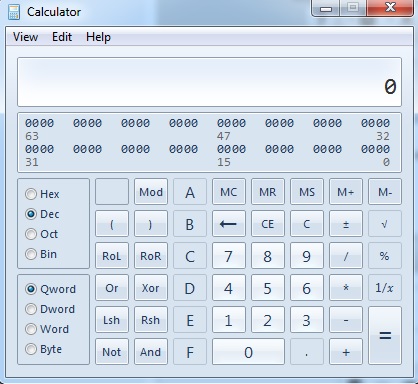The image size is (418, 384).
Task: Click the 1/x reciprocal button
Action: pyautogui.click(x=385, y=288)
